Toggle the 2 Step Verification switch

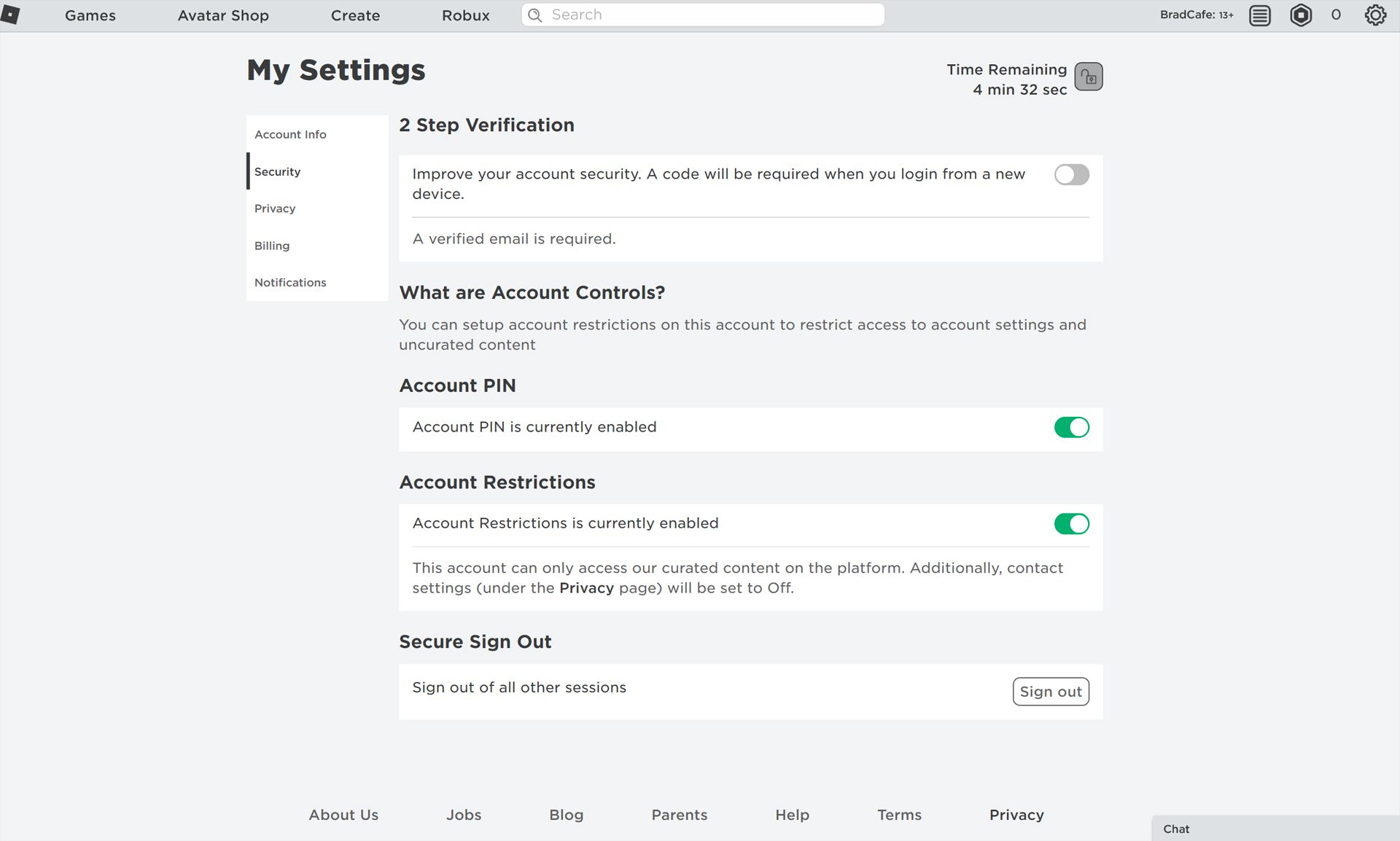coord(1071,175)
